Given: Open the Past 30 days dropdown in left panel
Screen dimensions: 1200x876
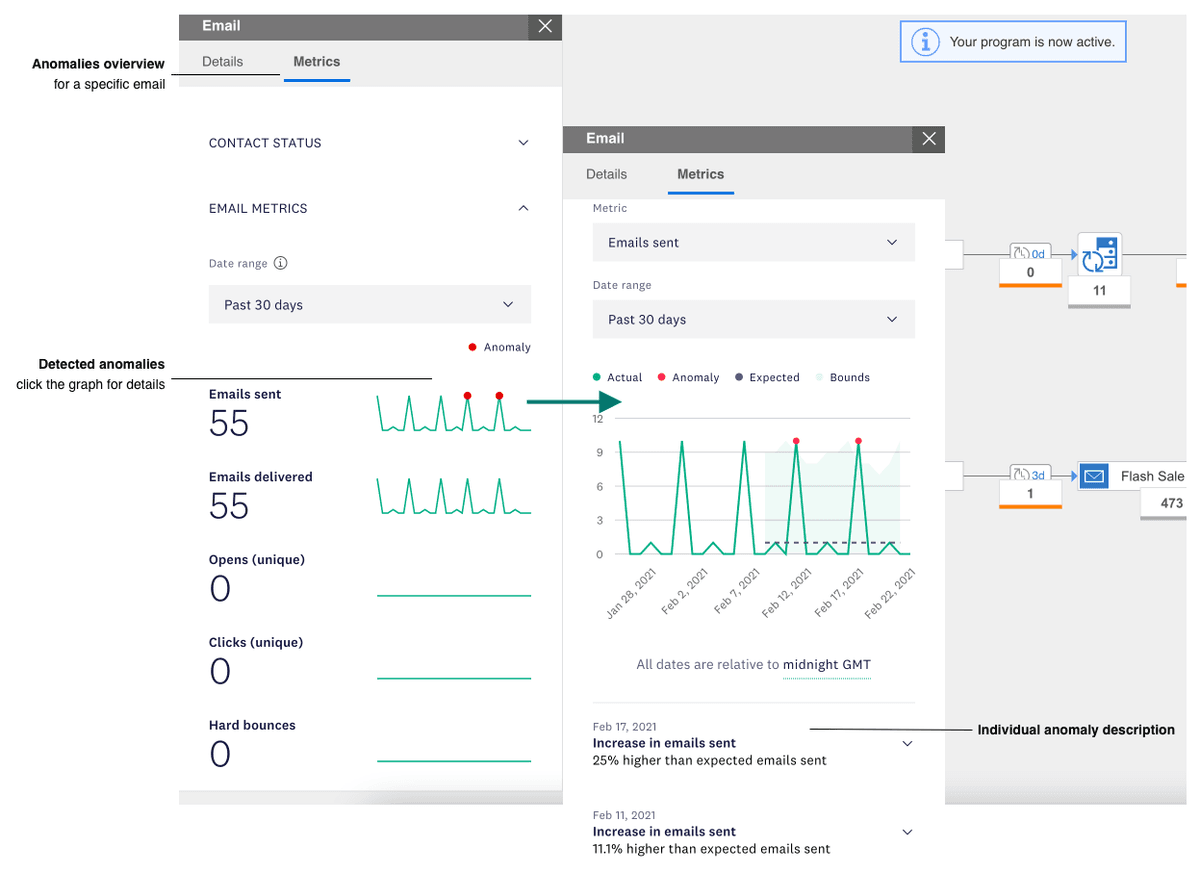Looking at the screenshot, I should point(369,305).
